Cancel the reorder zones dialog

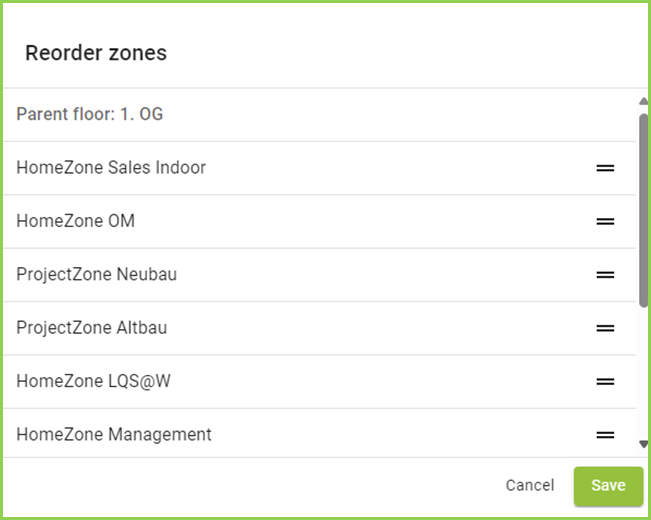529,486
